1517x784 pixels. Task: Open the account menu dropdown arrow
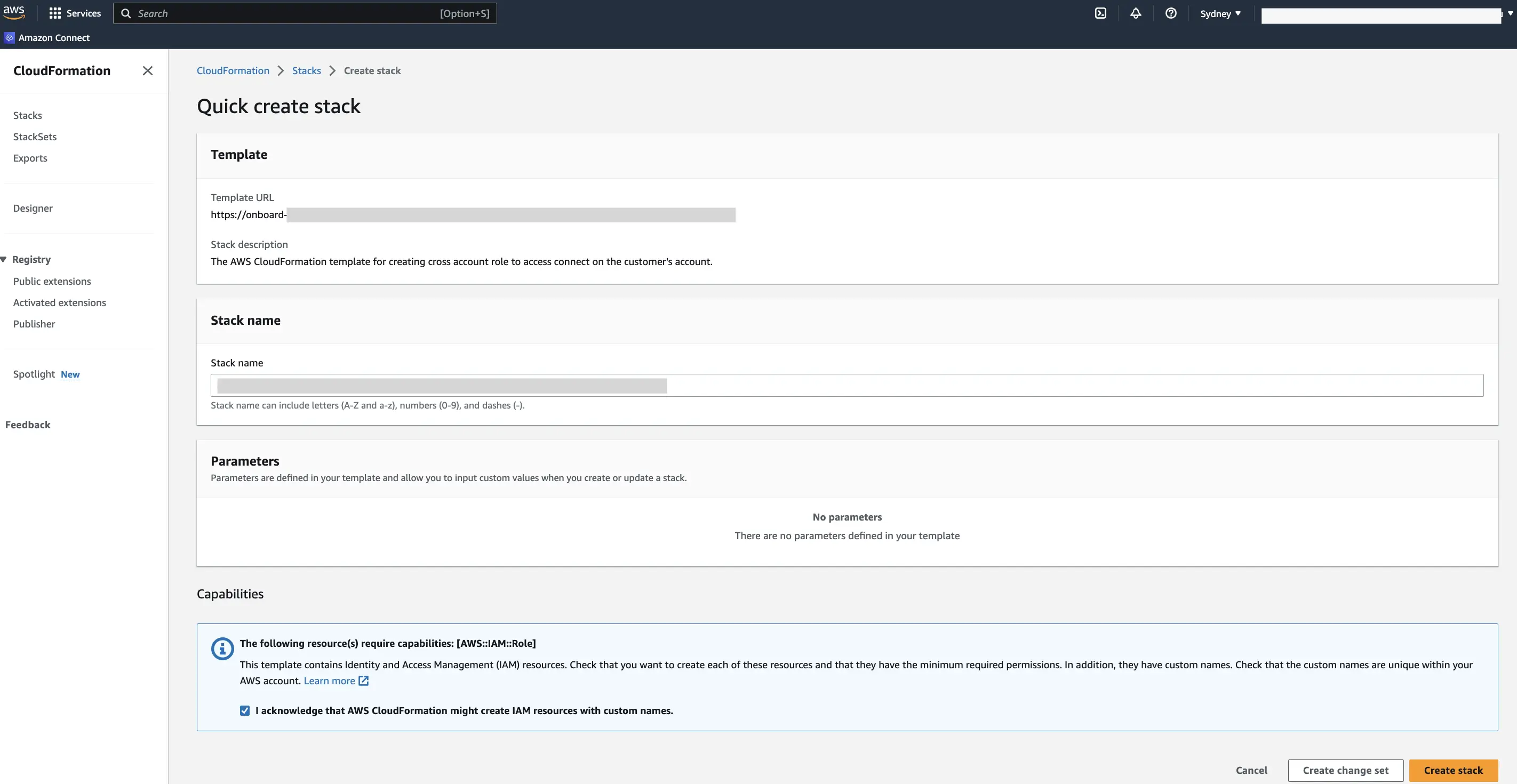click(x=1510, y=13)
